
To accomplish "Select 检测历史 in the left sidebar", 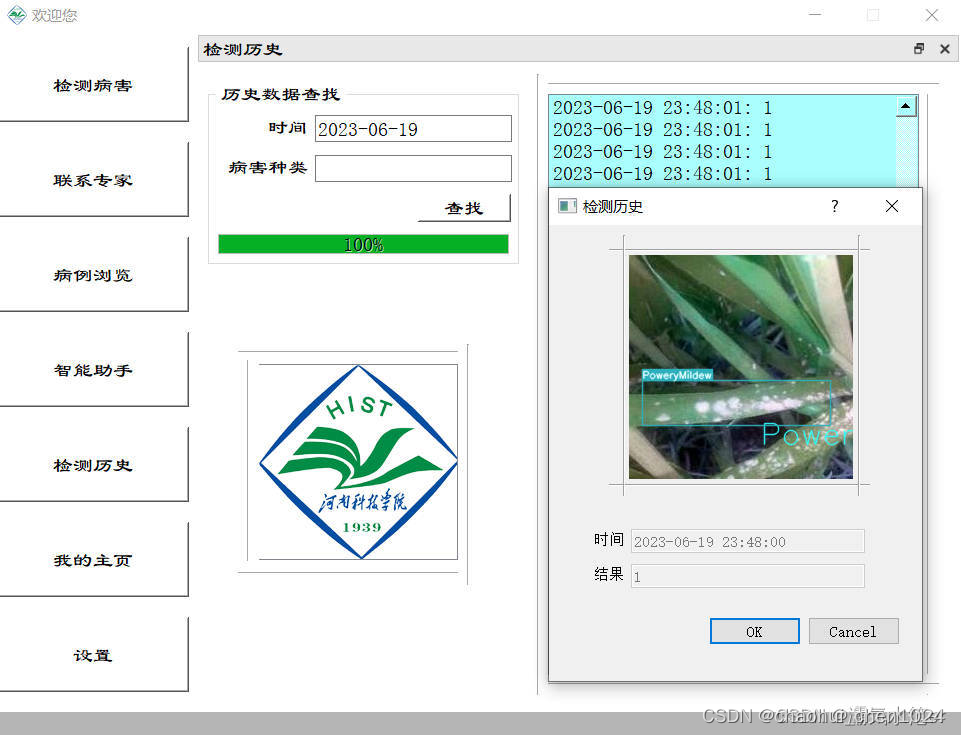I will pos(93,465).
